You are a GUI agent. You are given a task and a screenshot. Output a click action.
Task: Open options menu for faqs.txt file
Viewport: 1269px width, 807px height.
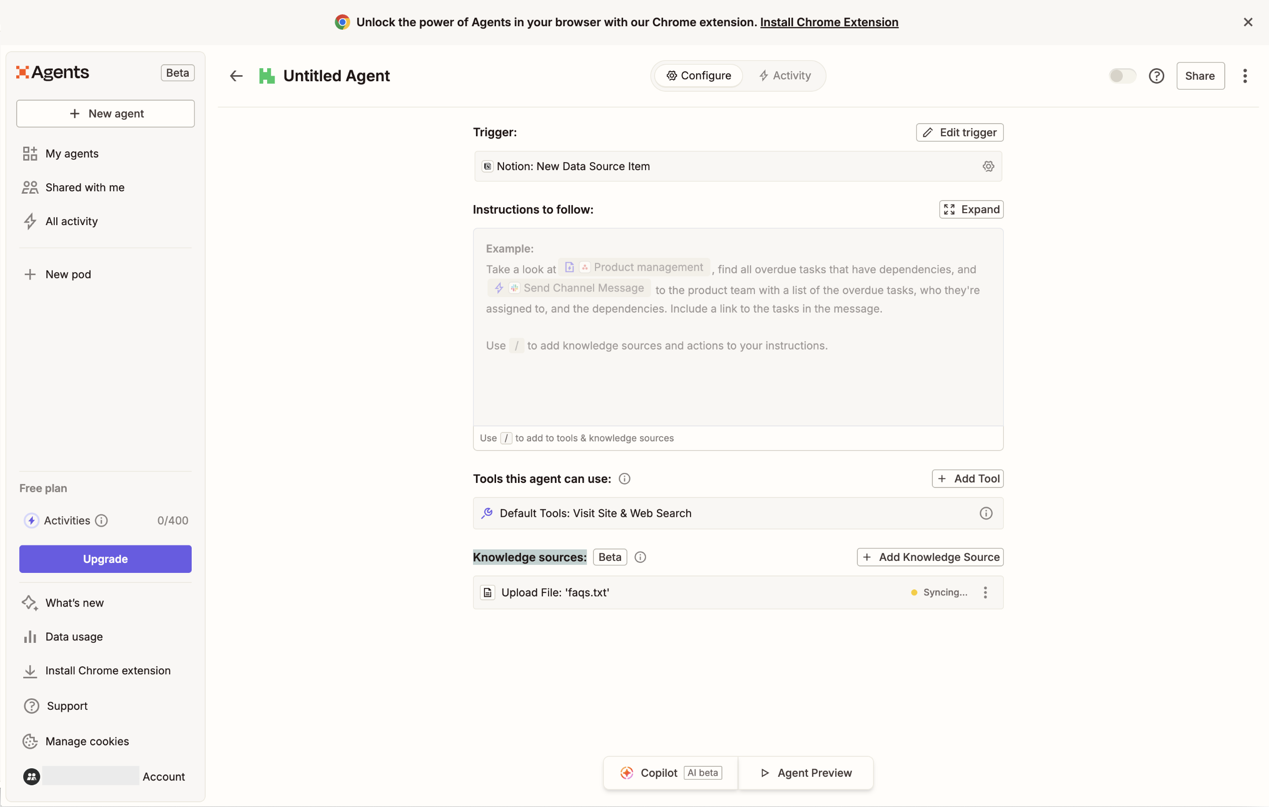(985, 593)
